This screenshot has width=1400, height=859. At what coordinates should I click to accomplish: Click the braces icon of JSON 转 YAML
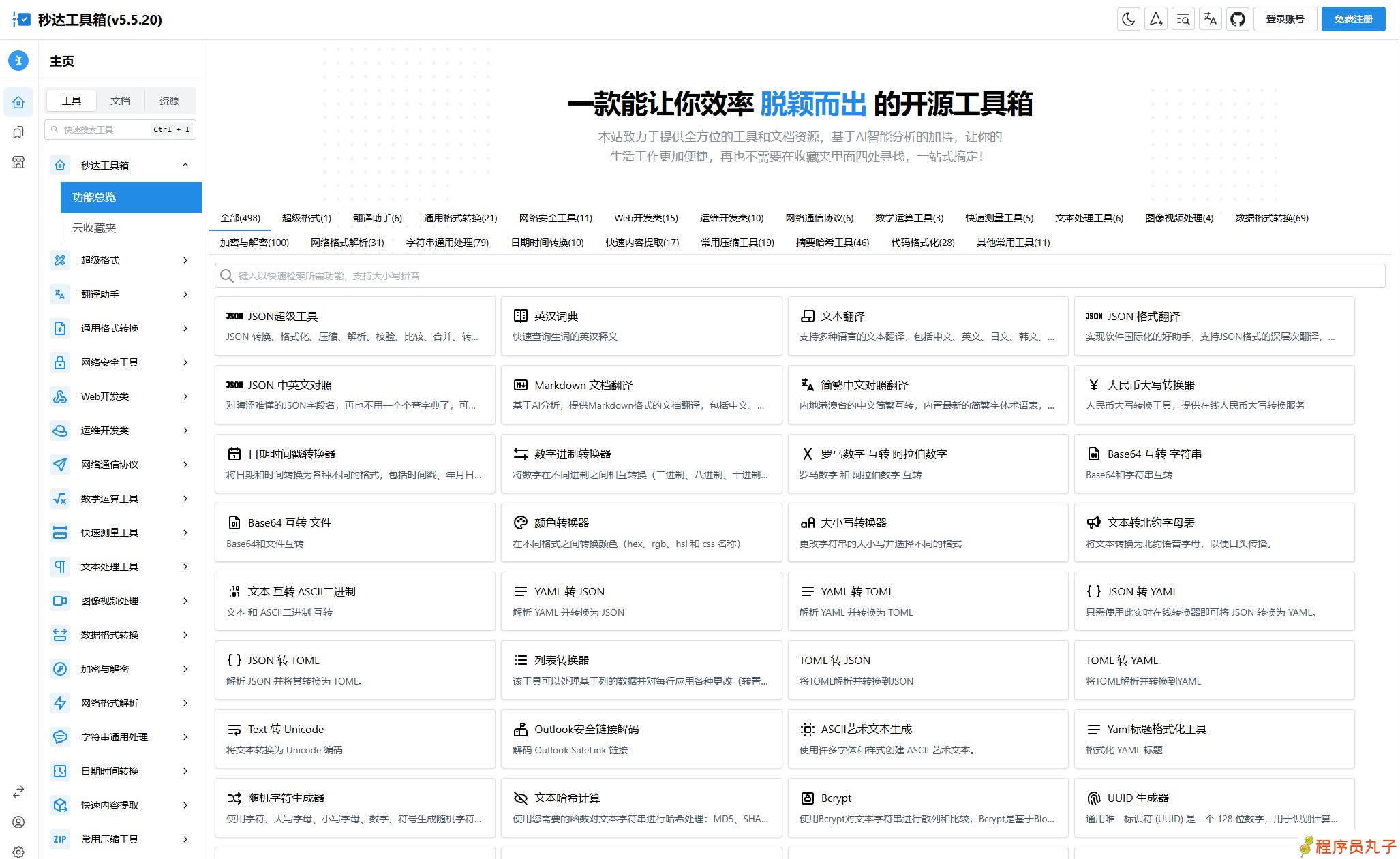[x=1094, y=591]
